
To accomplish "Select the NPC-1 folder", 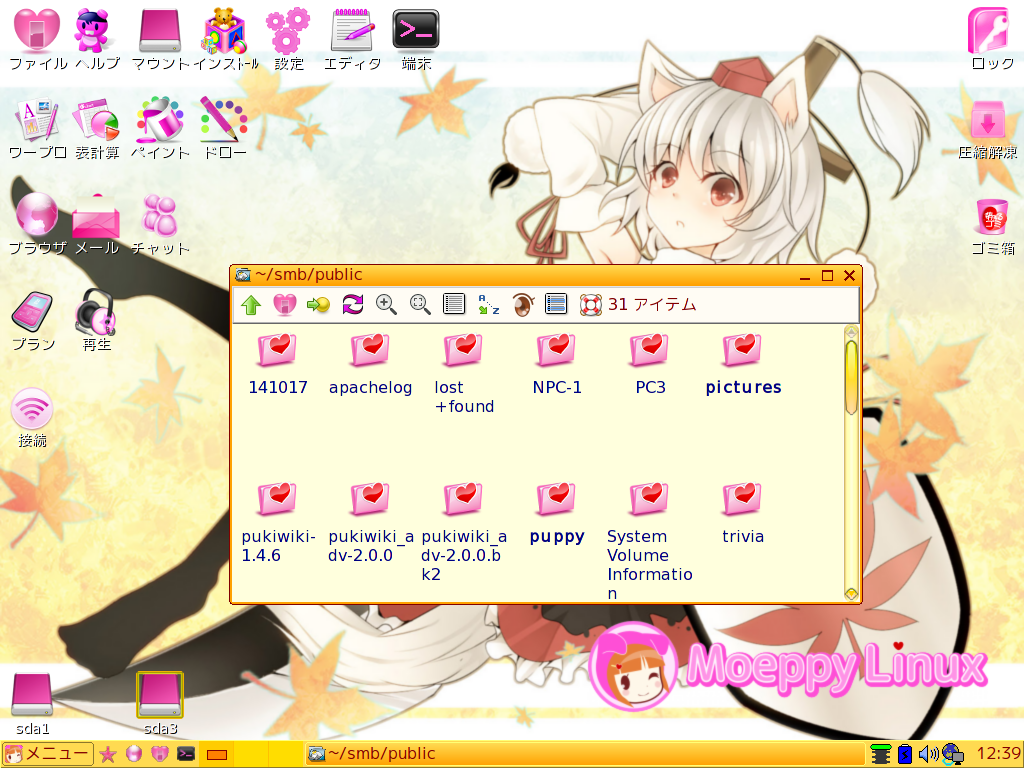I will 557,364.
